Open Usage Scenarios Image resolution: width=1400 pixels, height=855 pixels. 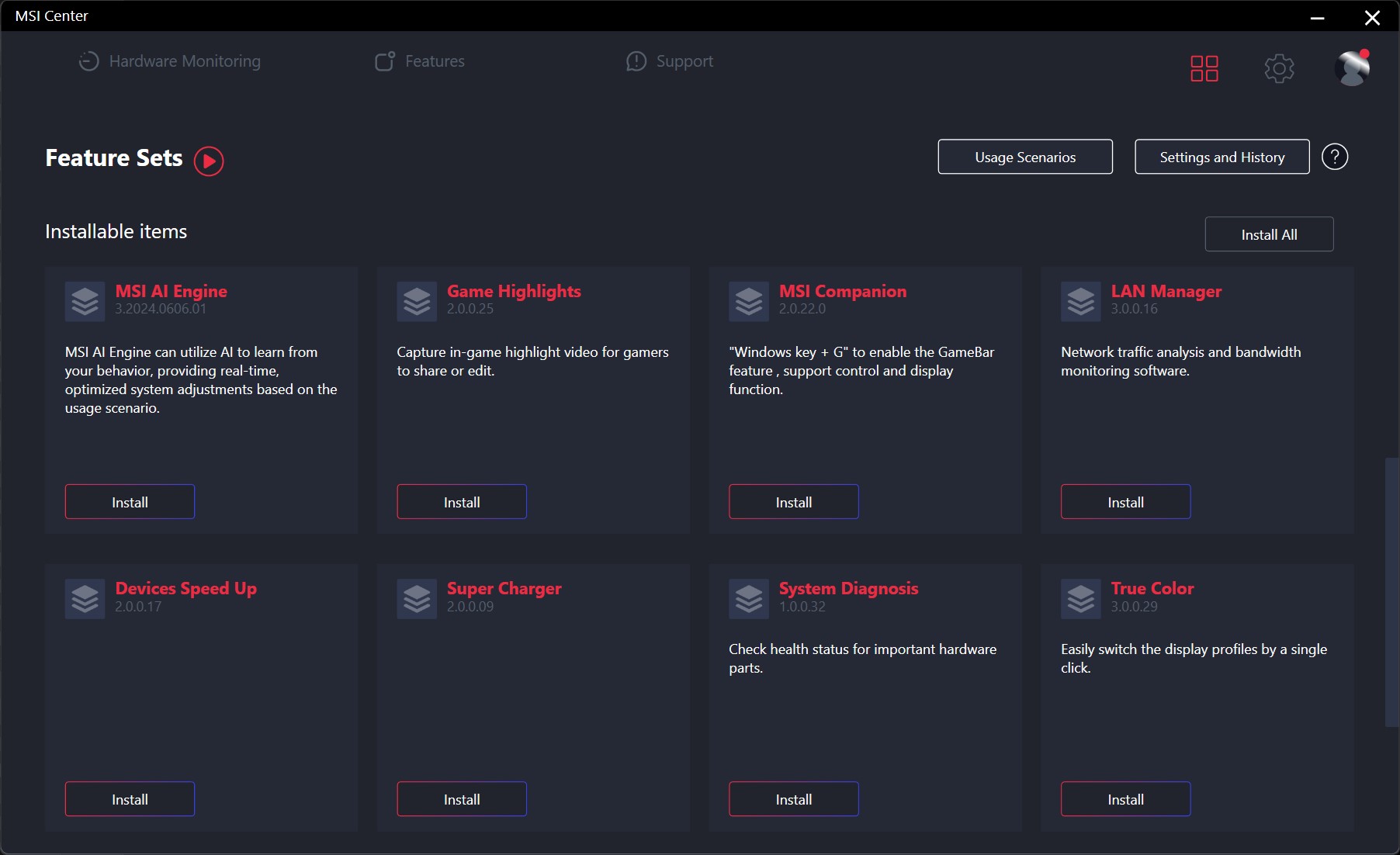(1024, 157)
